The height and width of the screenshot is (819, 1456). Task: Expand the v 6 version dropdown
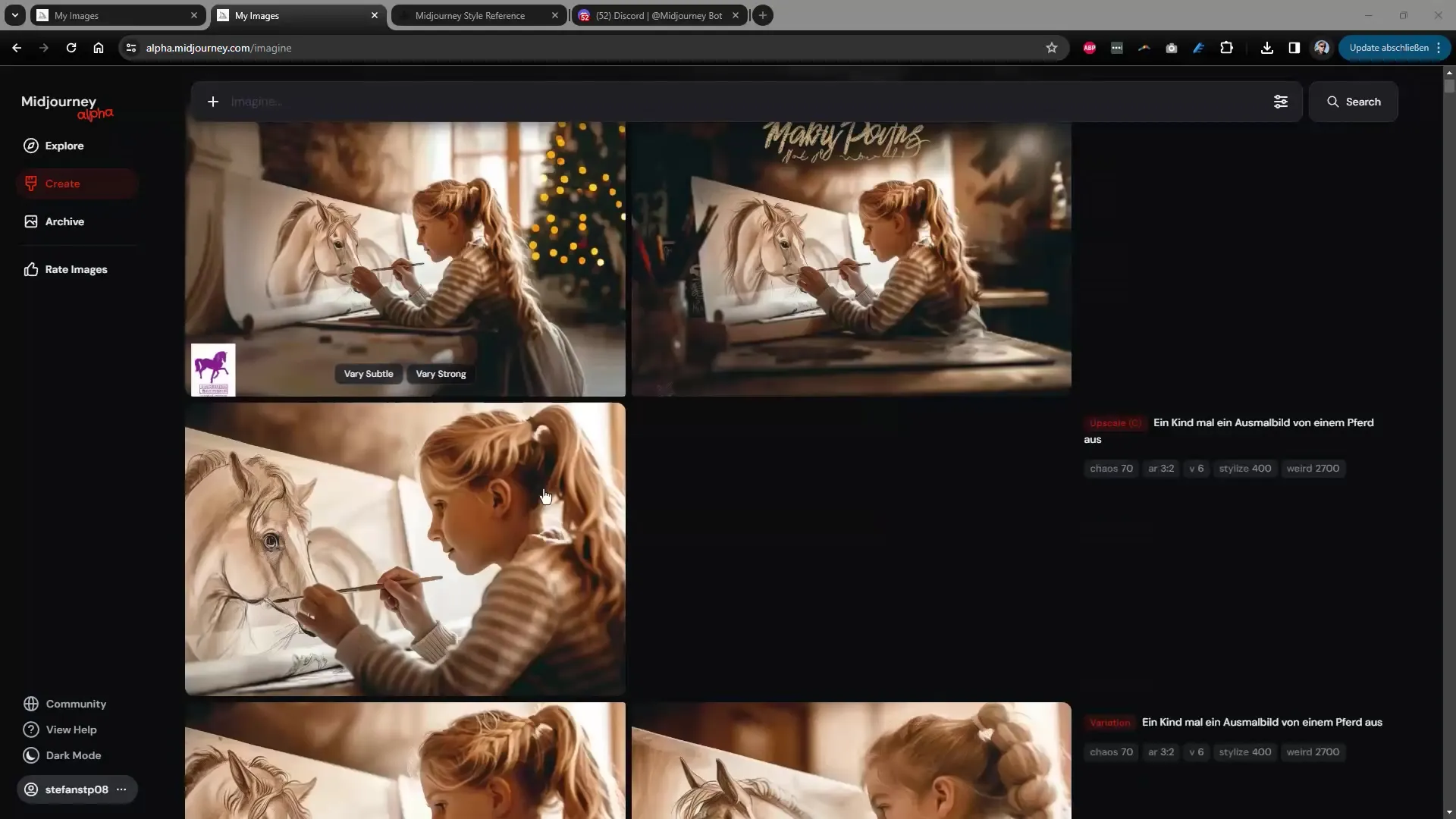[1197, 468]
